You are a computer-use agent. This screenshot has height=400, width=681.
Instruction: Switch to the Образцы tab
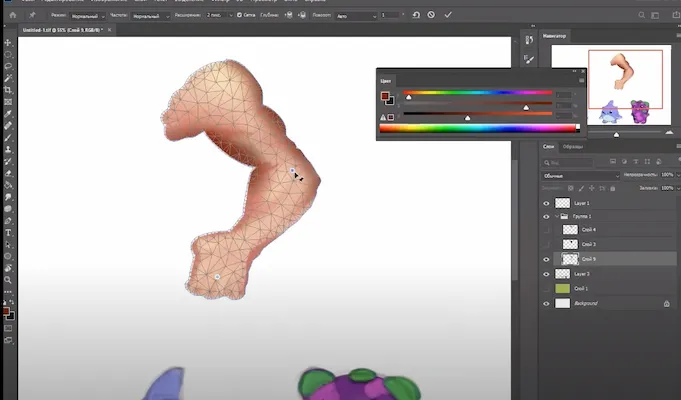573,147
